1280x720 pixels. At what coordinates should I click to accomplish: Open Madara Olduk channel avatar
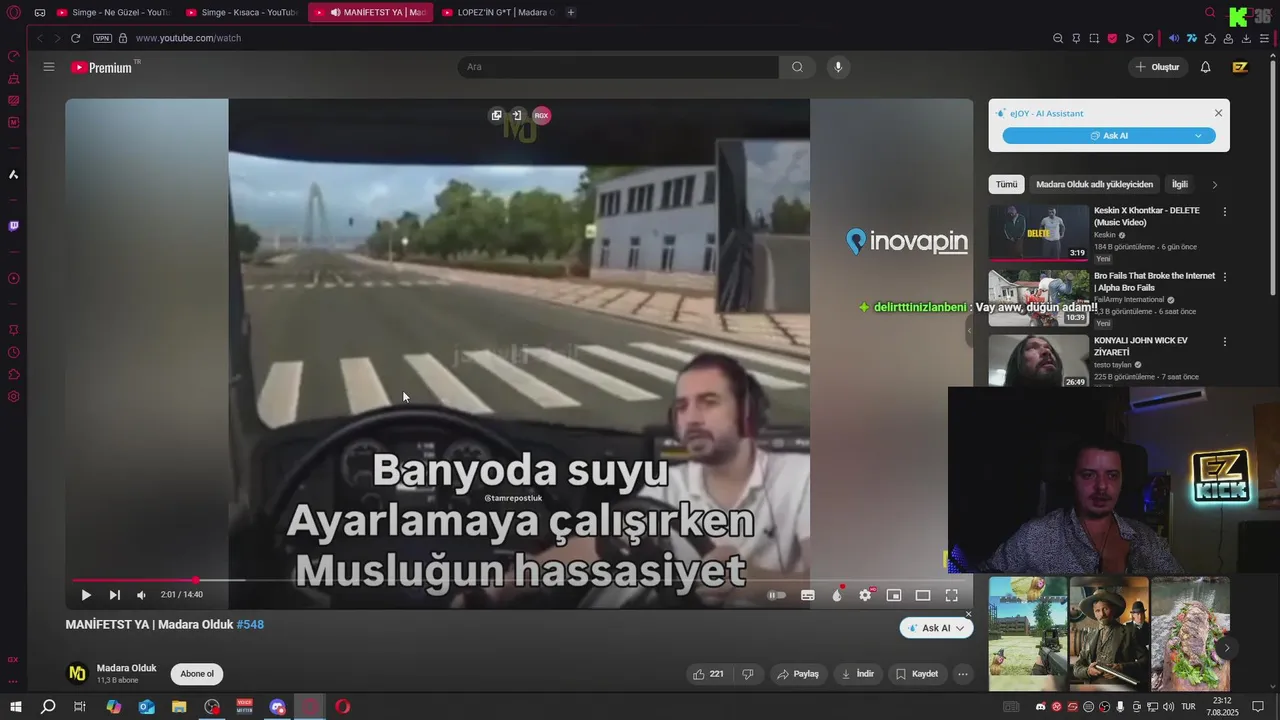coord(77,674)
